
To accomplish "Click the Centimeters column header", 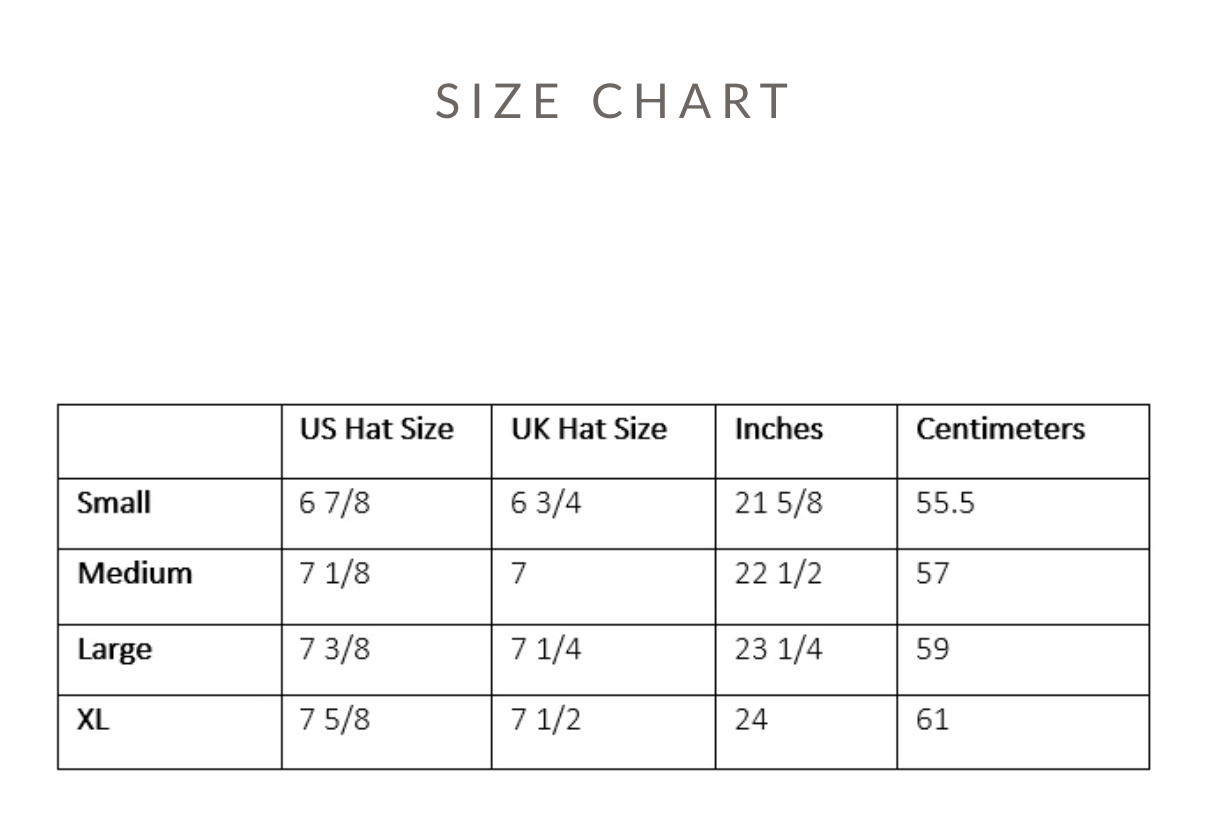I will click(x=1000, y=429).
